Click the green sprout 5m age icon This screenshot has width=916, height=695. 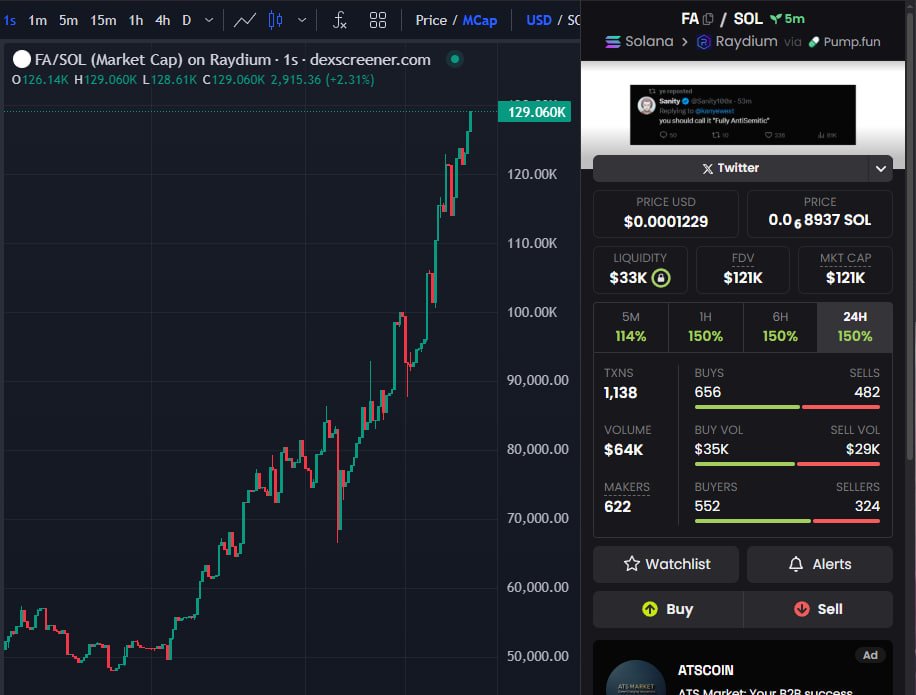(x=776, y=19)
